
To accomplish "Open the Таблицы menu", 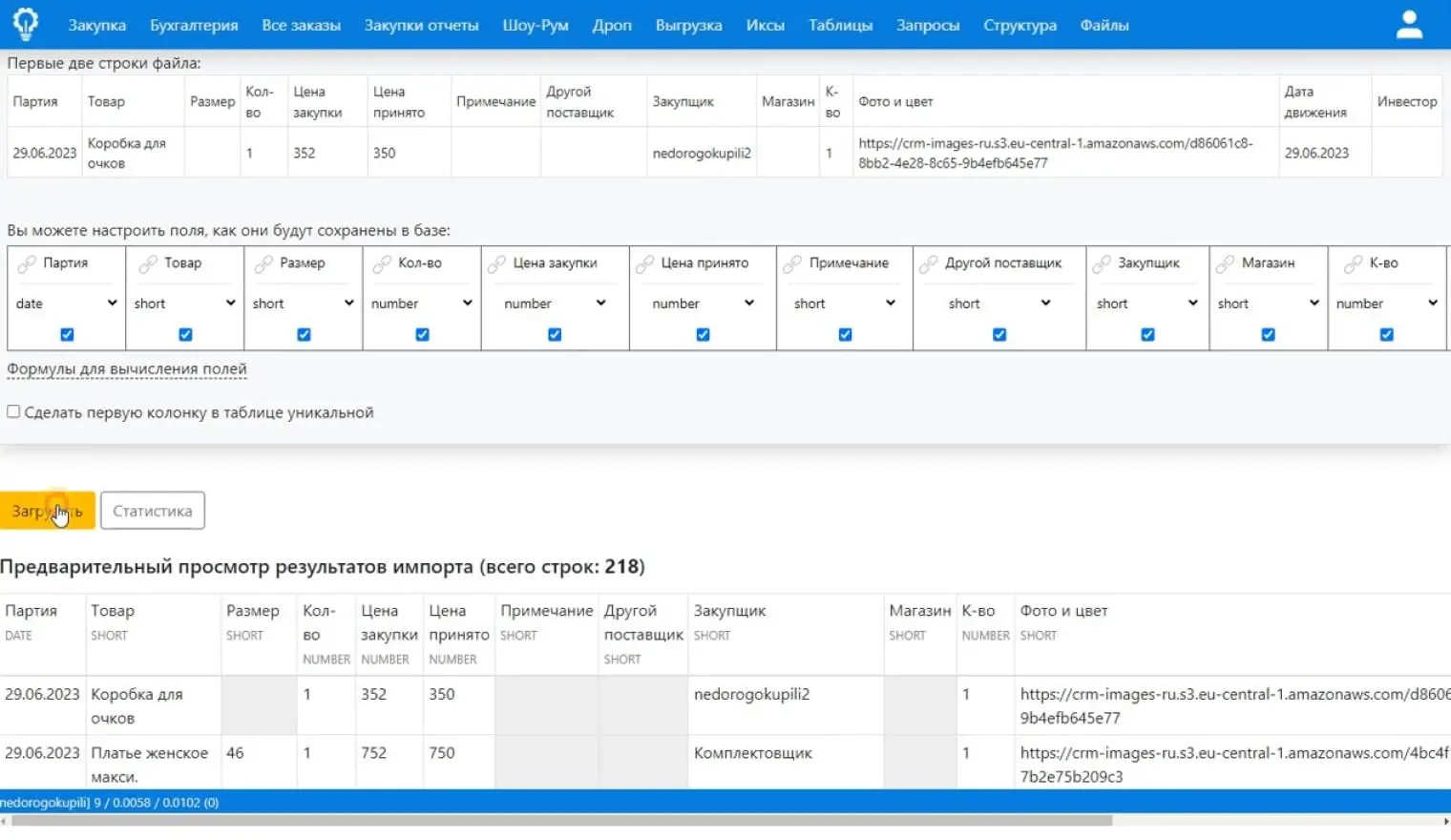I will [x=840, y=25].
